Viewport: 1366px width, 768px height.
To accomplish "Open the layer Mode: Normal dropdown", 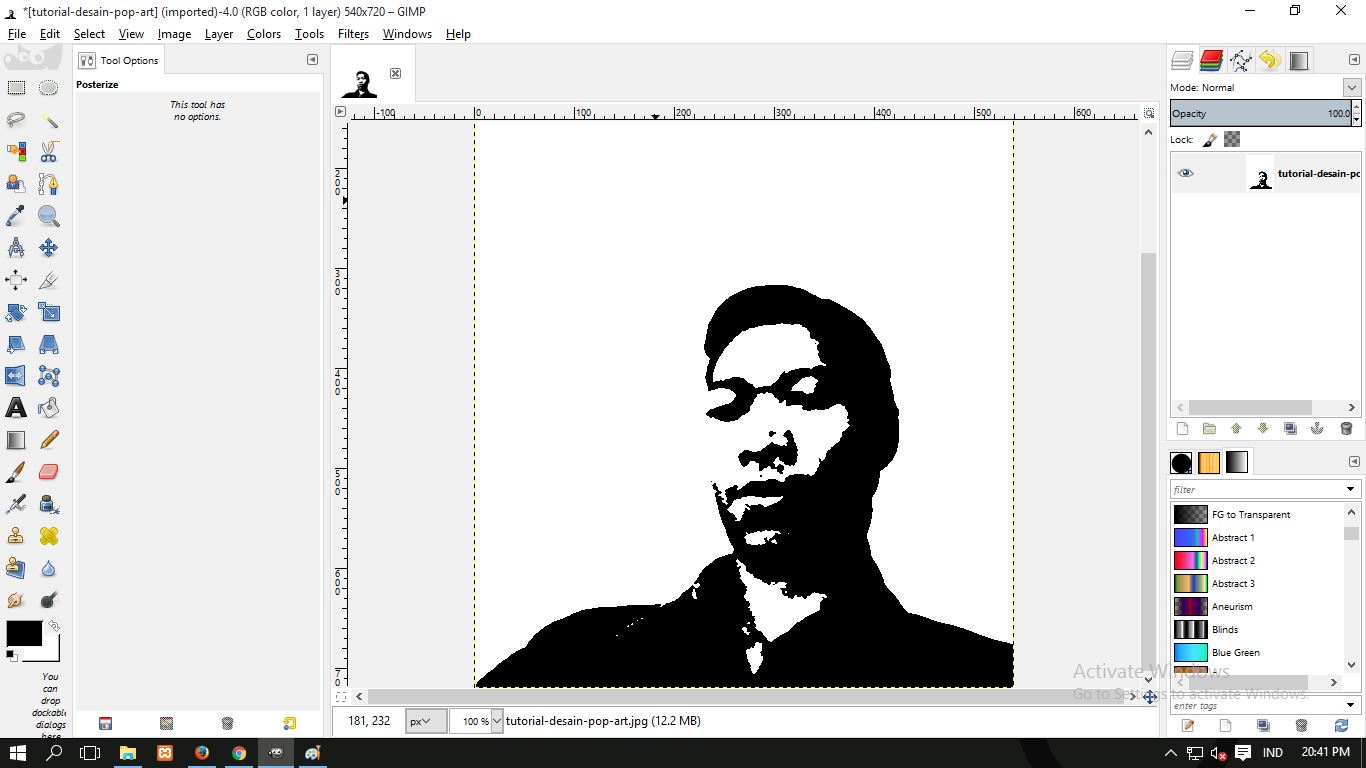I will [1352, 87].
